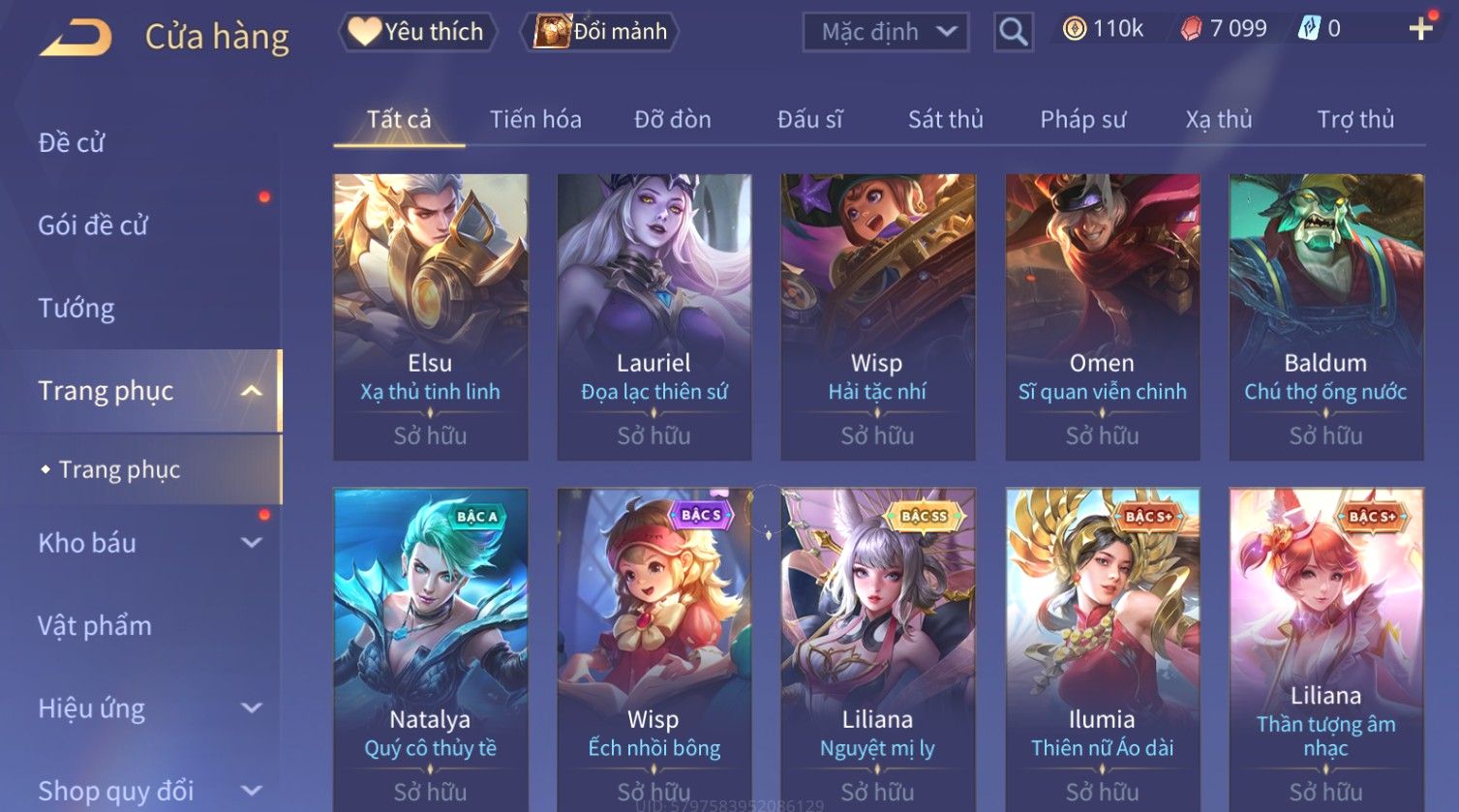This screenshot has height=812, width=1459.
Task: Open the Mặc định sort dropdown
Action: tap(886, 32)
